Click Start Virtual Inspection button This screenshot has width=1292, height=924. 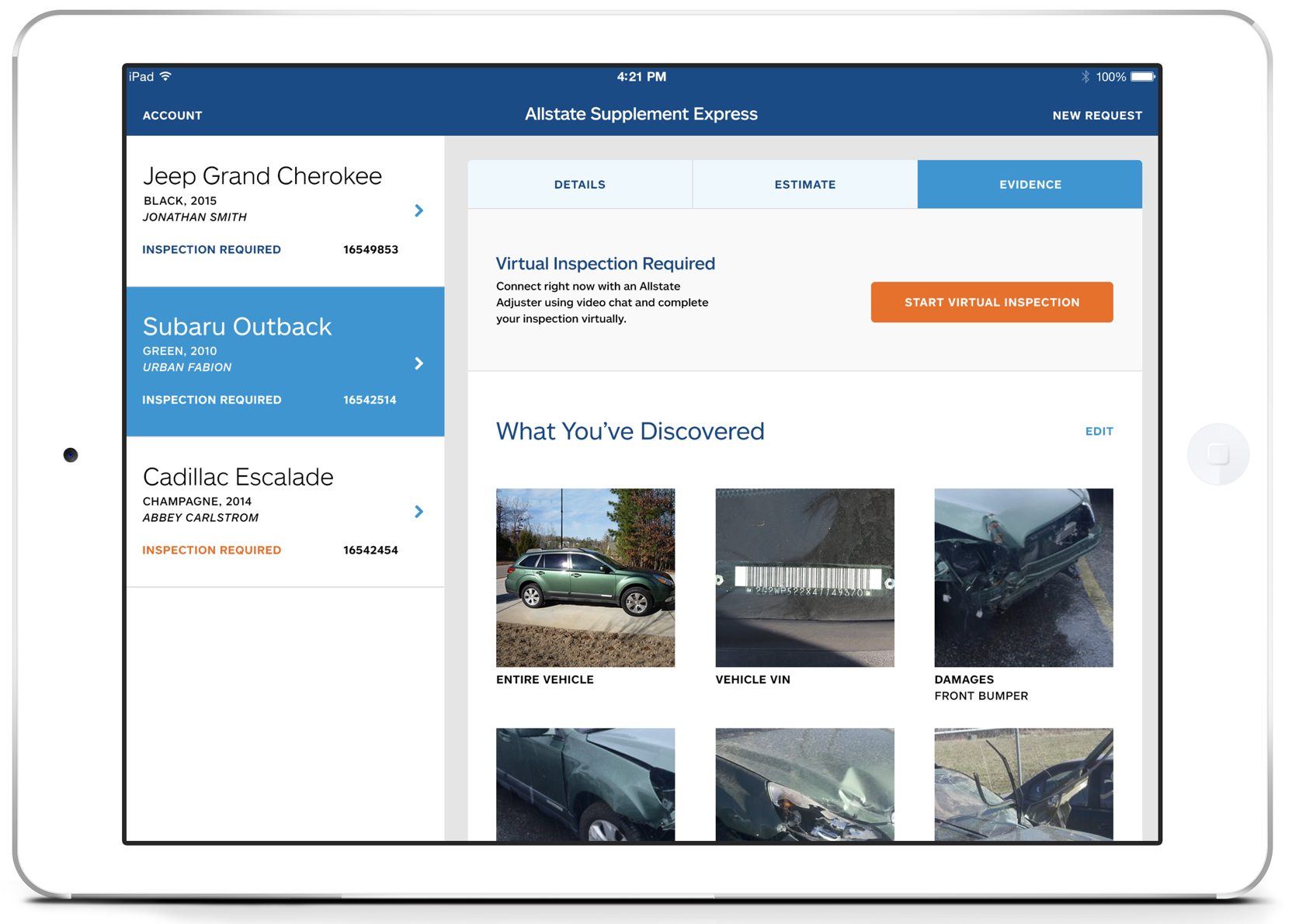pyautogui.click(x=992, y=302)
